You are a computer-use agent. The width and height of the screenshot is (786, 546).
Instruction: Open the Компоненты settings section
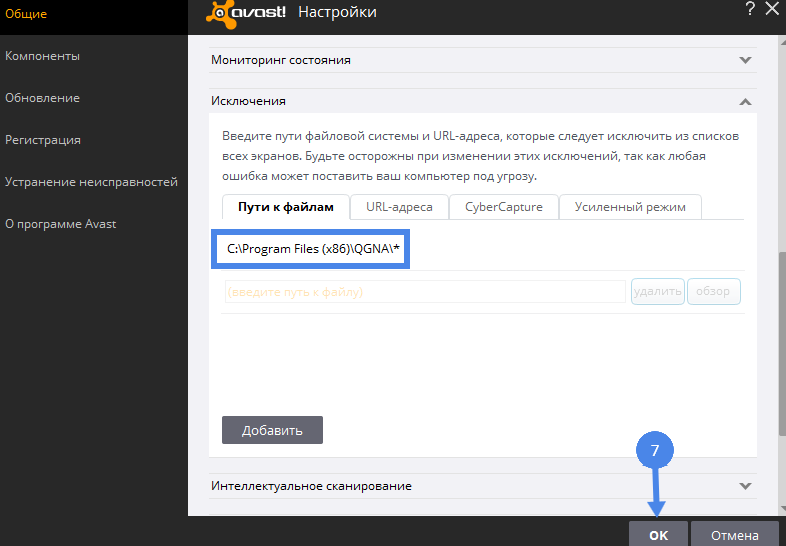[43, 56]
